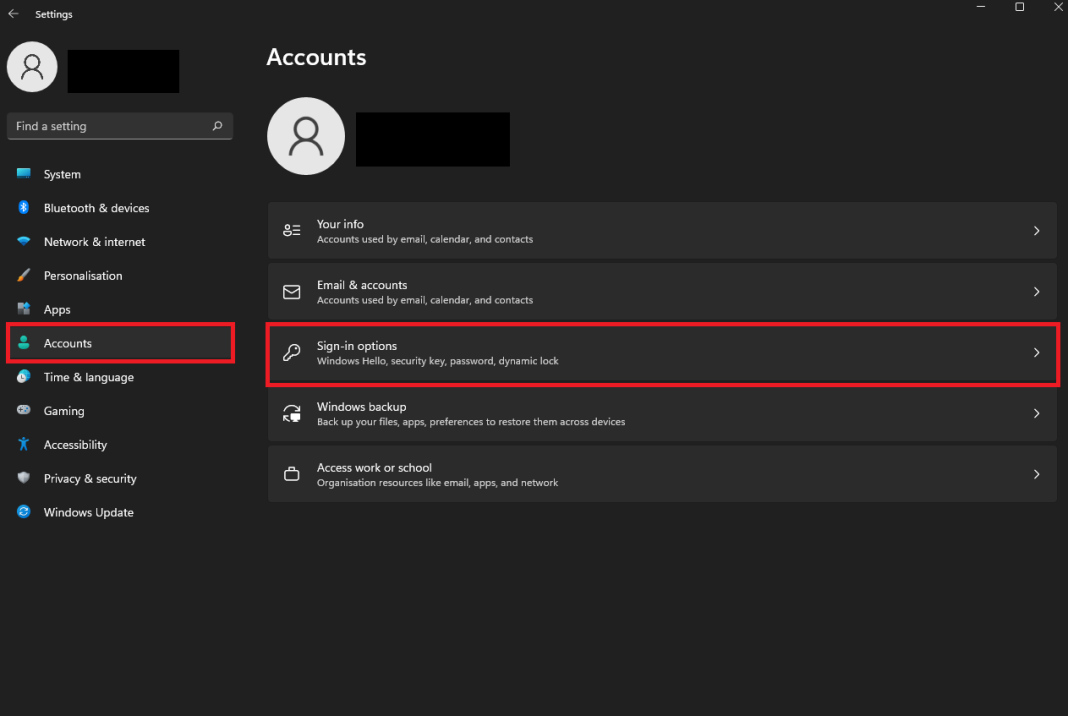Viewport: 1068px width, 716px height.
Task: Click the Accessibility icon in the sidebar
Action: tap(22, 445)
